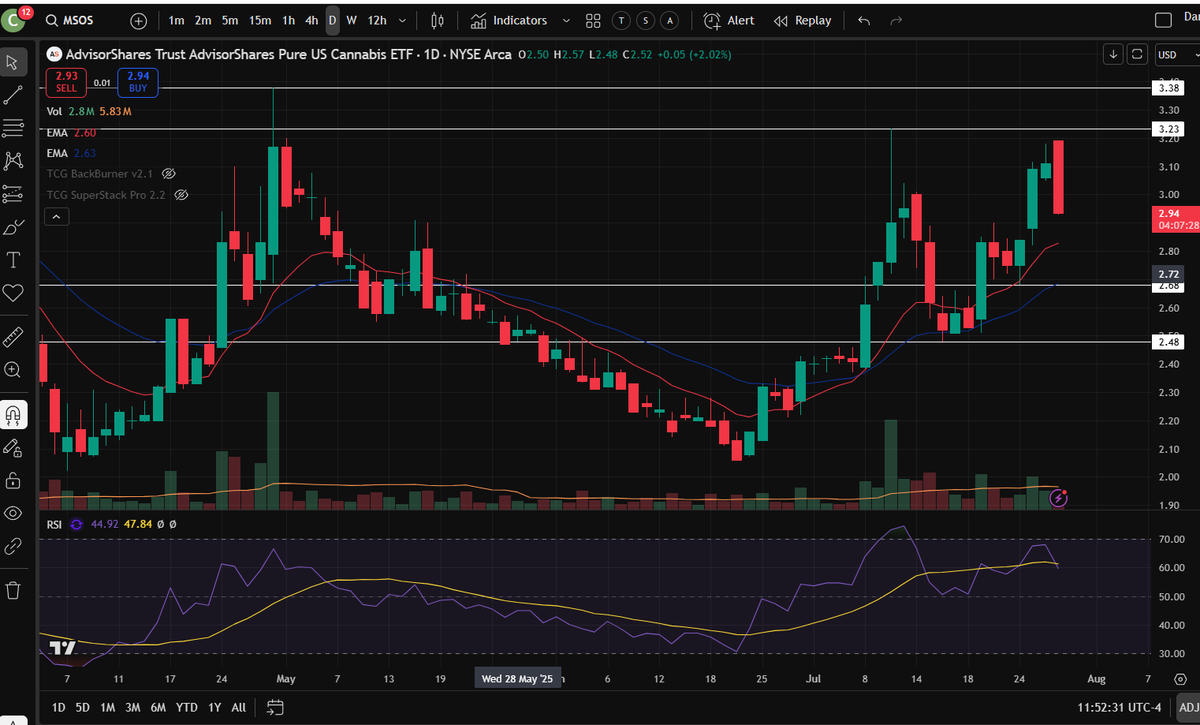Expand the timeframe dropdown arrow

point(403,20)
